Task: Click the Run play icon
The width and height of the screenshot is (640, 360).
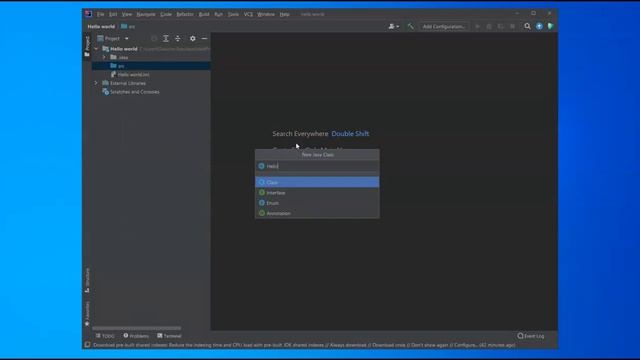Action: 477,27
